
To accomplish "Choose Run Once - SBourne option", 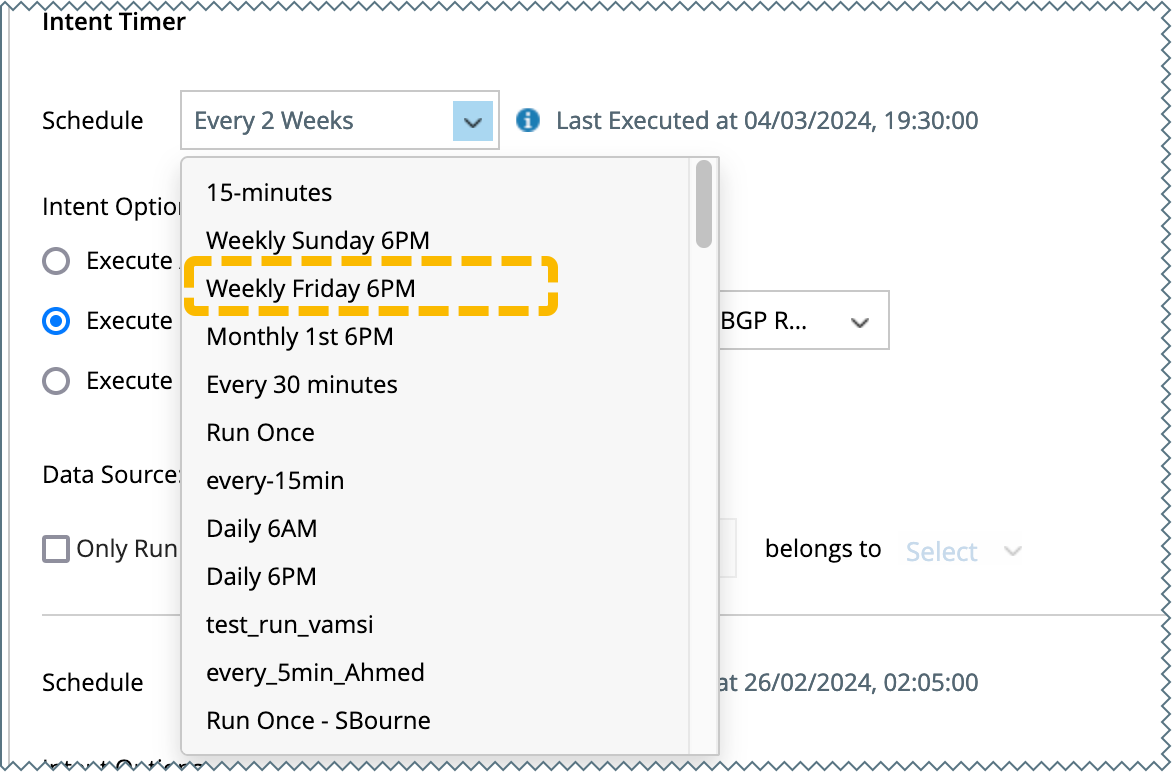I will point(318,721).
